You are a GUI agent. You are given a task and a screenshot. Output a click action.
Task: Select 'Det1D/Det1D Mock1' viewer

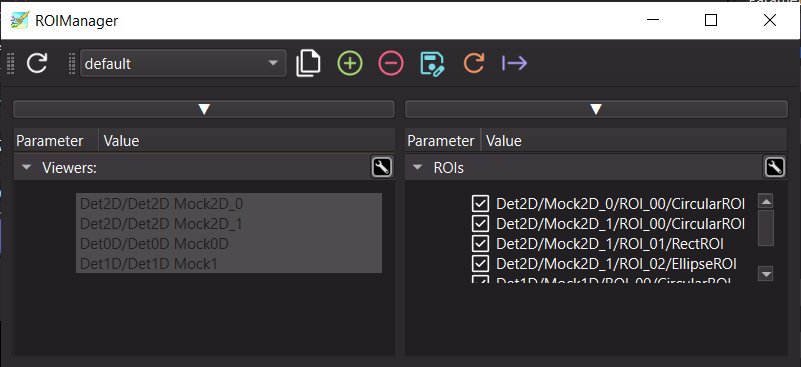point(228,264)
